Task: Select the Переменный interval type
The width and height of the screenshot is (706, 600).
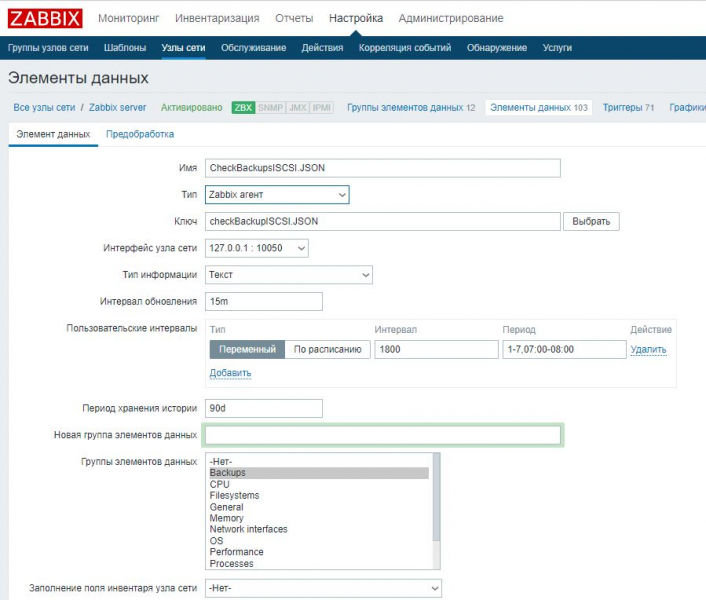Action: point(247,349)
